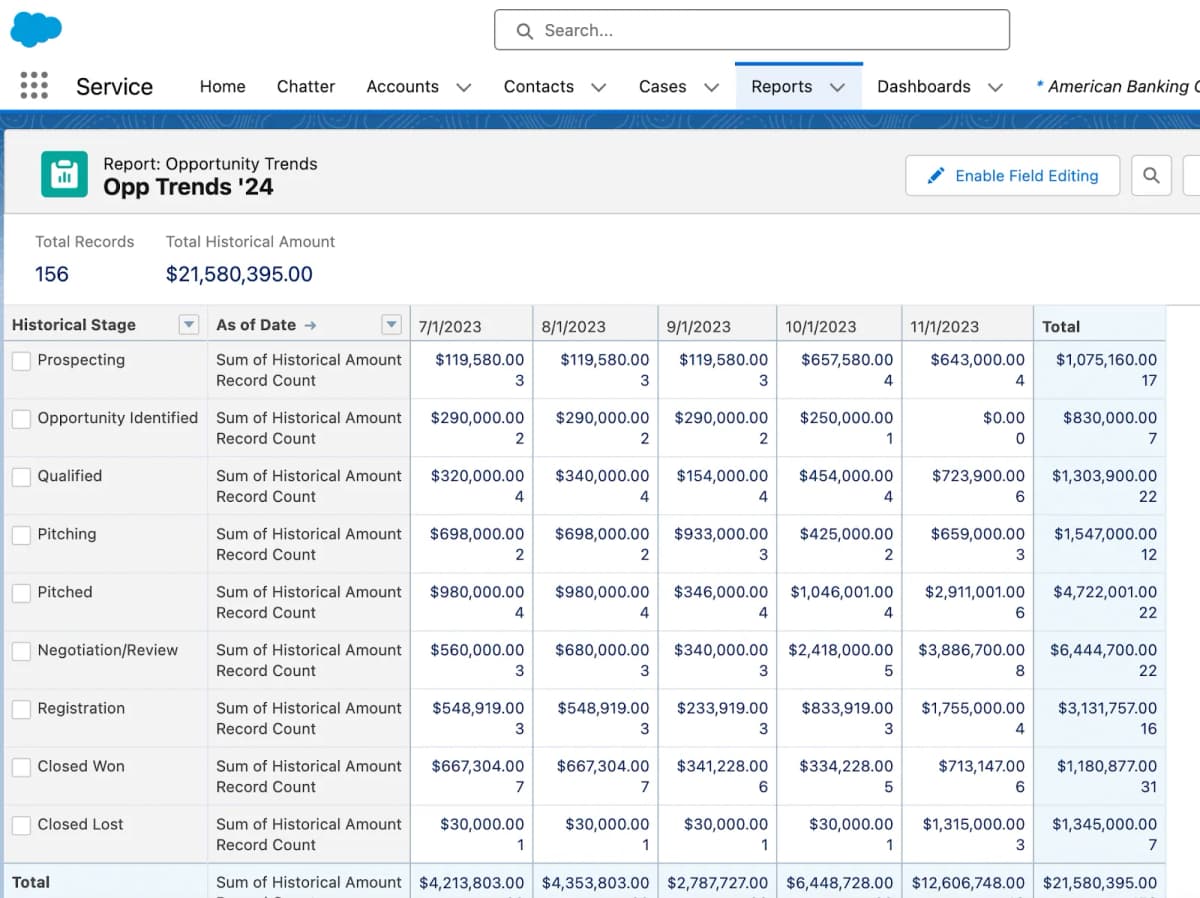Click the As of Date arrow icon
Viewport: 1200px width, 898px height.
(x=310, y=325)
